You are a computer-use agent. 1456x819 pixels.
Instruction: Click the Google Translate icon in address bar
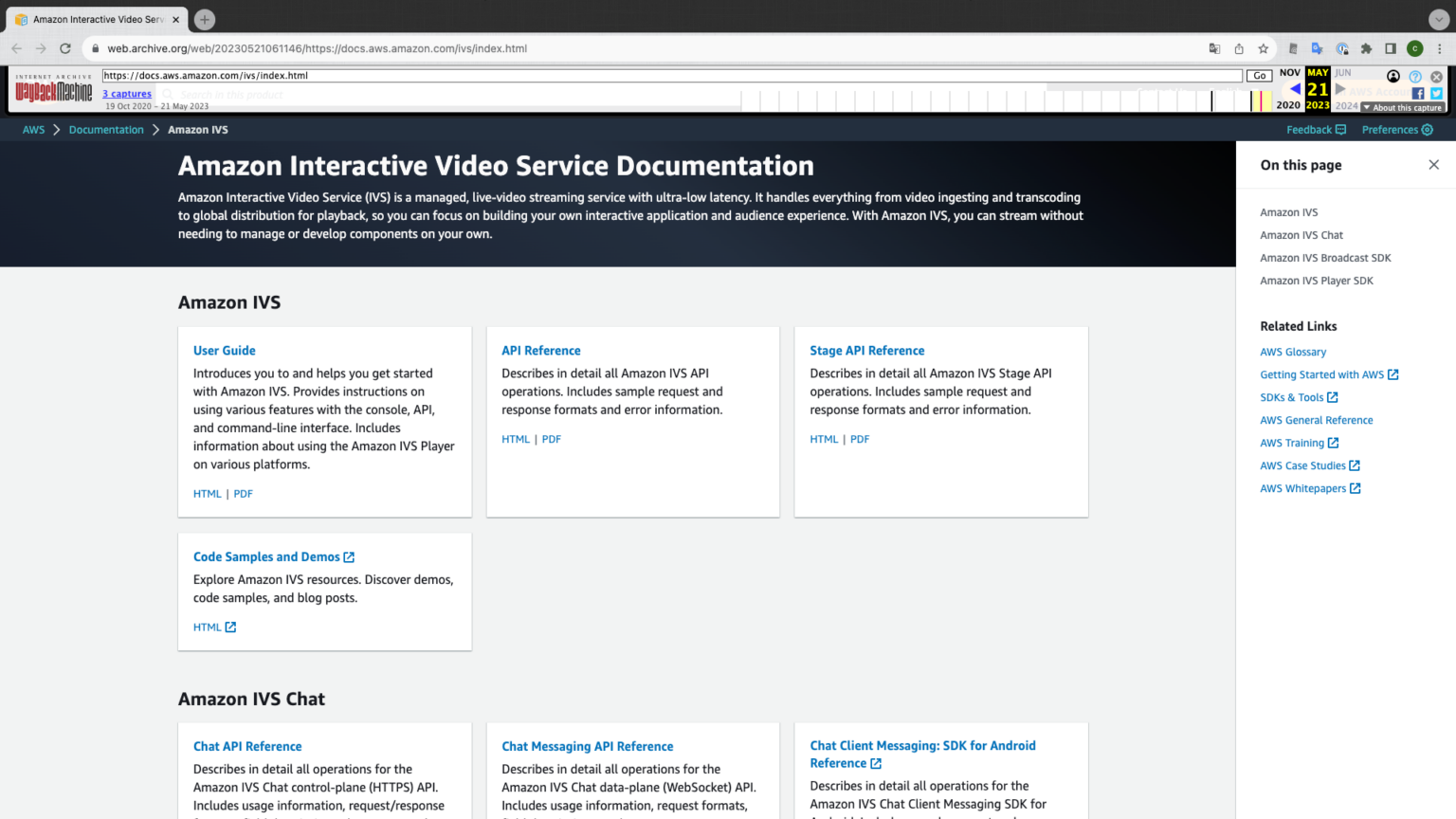point(1214,48)
